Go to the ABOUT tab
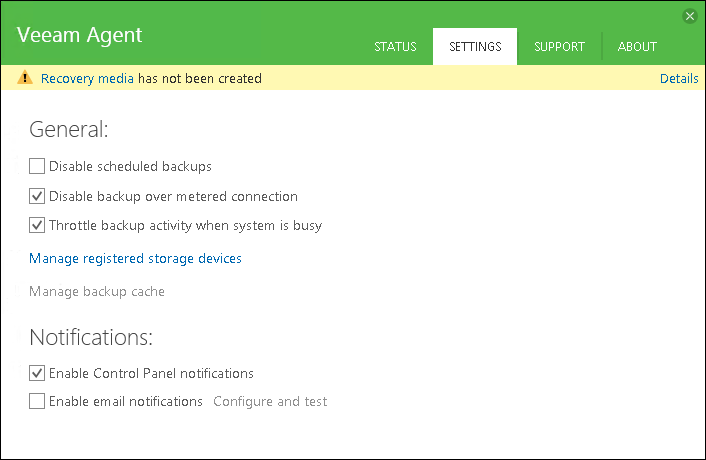Screen dimensions: 706x460 (x=637, y=47)
